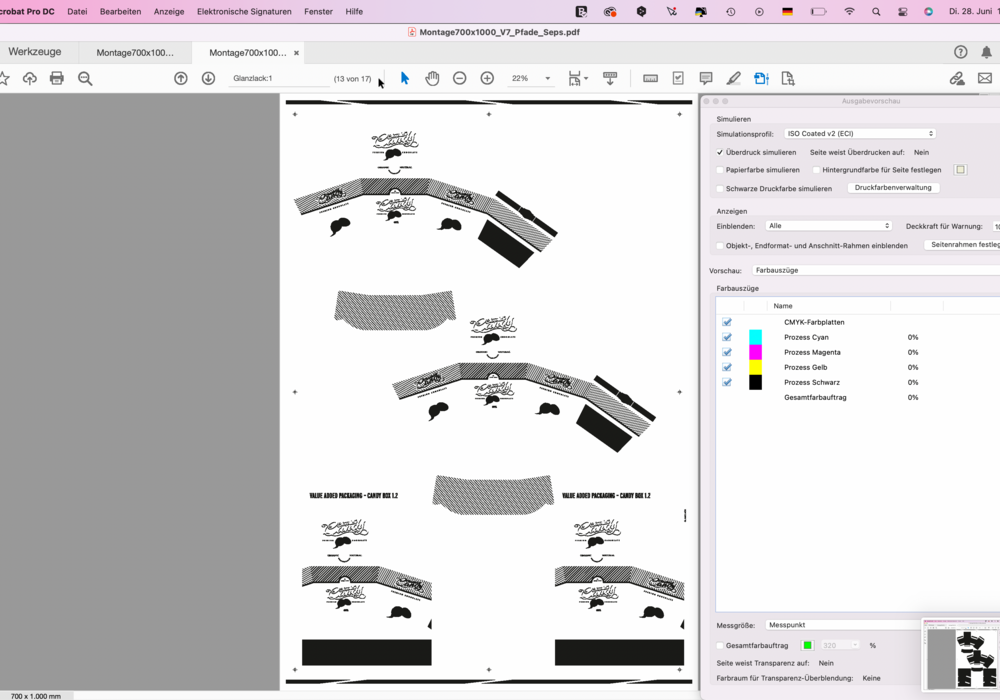Enable Papierfarbe simulieren checkbox
Viewport: 1000px width, 700px height.
[720, 170]
